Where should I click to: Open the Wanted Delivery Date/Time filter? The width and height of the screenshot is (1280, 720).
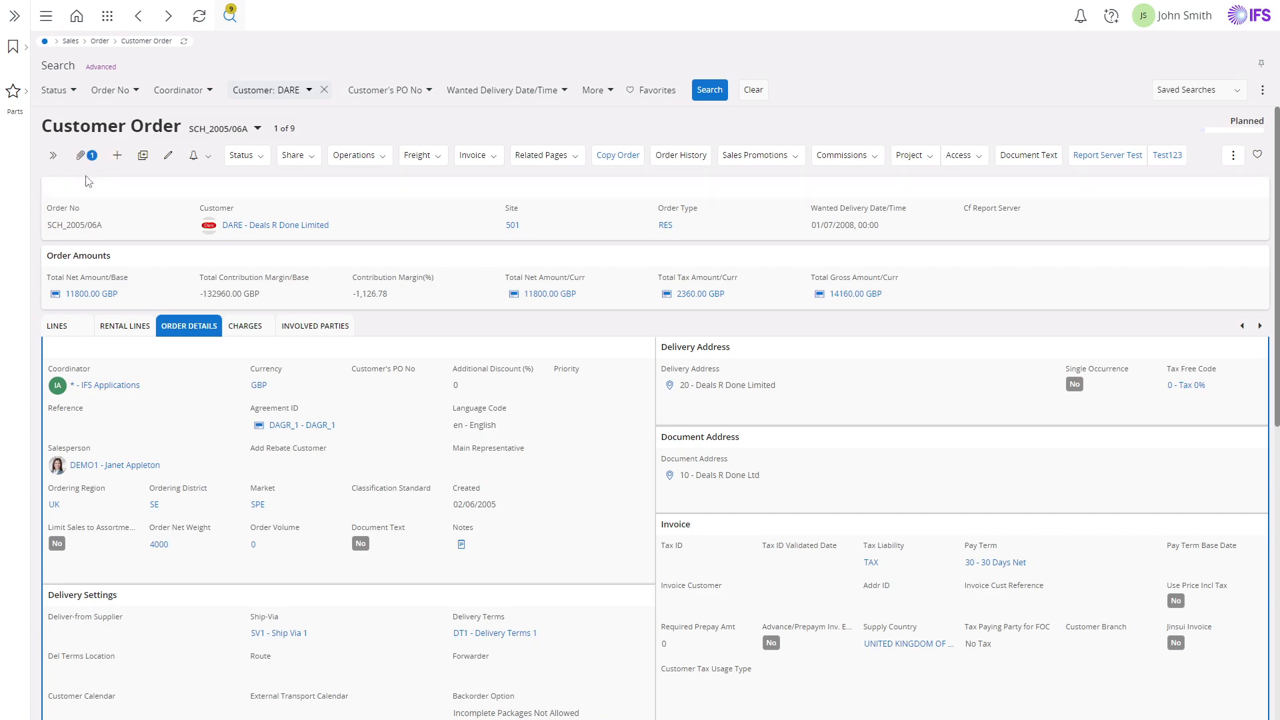(x=507, y=90)
